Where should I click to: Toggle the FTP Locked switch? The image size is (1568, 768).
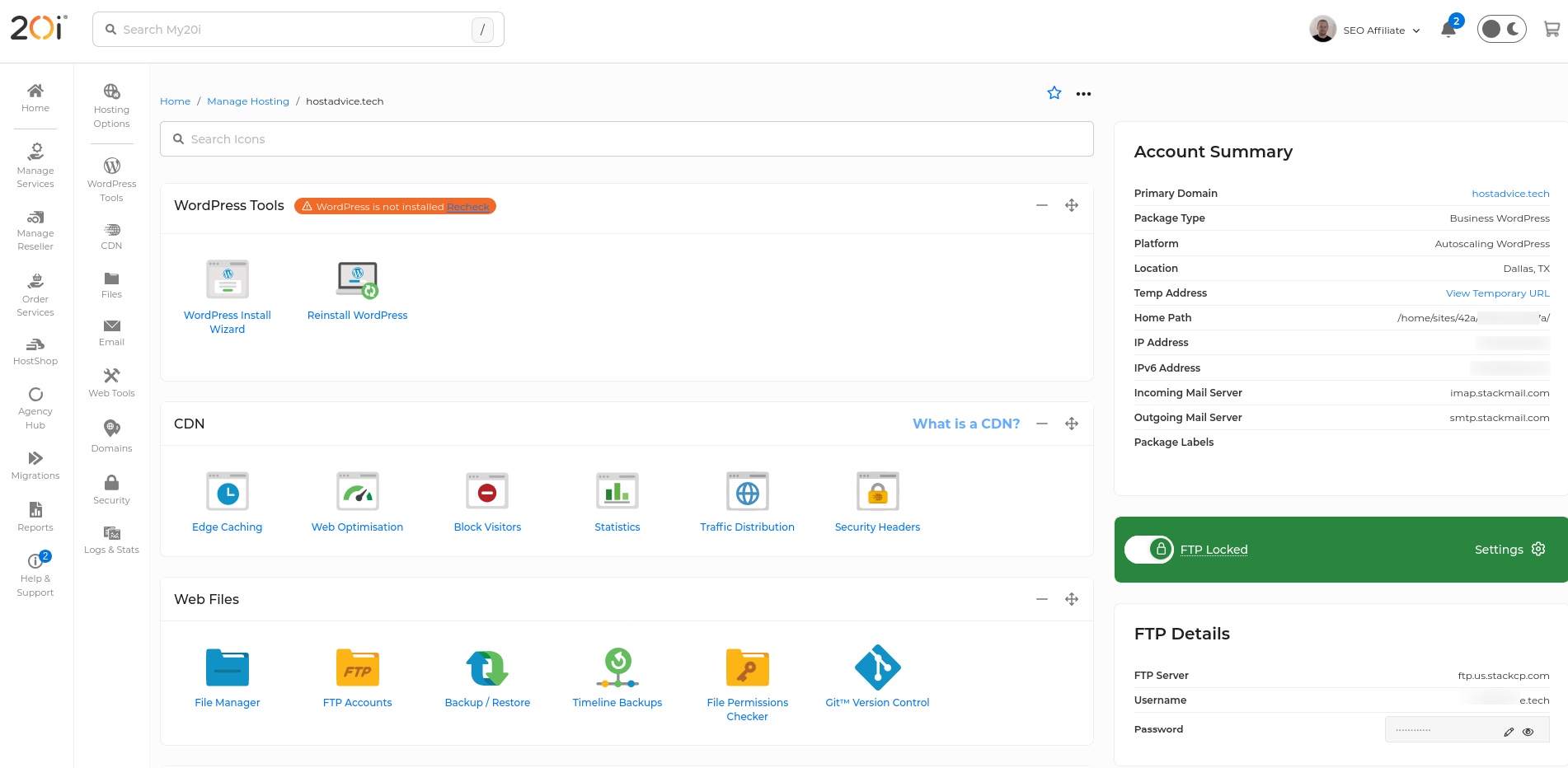(x=1149, y=549)
